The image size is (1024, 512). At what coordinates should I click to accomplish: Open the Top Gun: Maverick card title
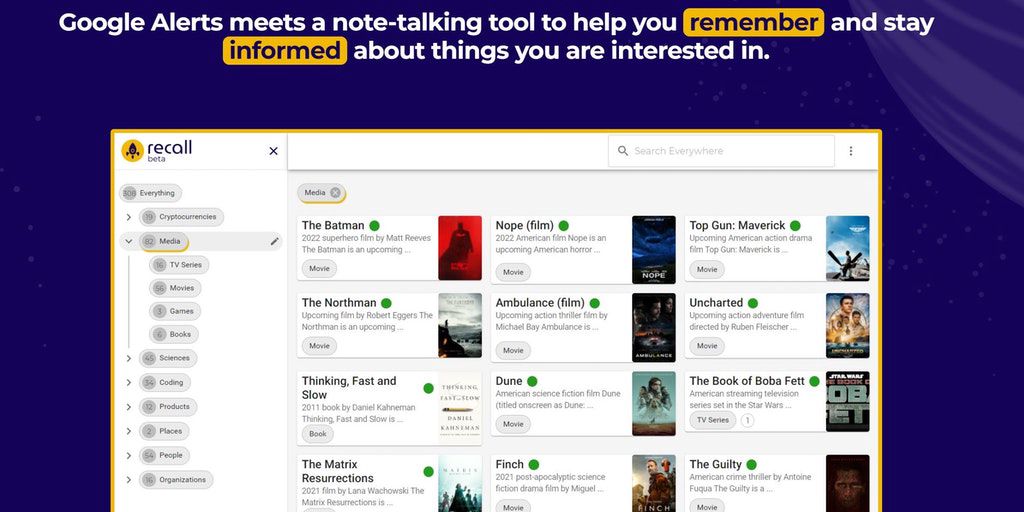(x=737, y=225)
